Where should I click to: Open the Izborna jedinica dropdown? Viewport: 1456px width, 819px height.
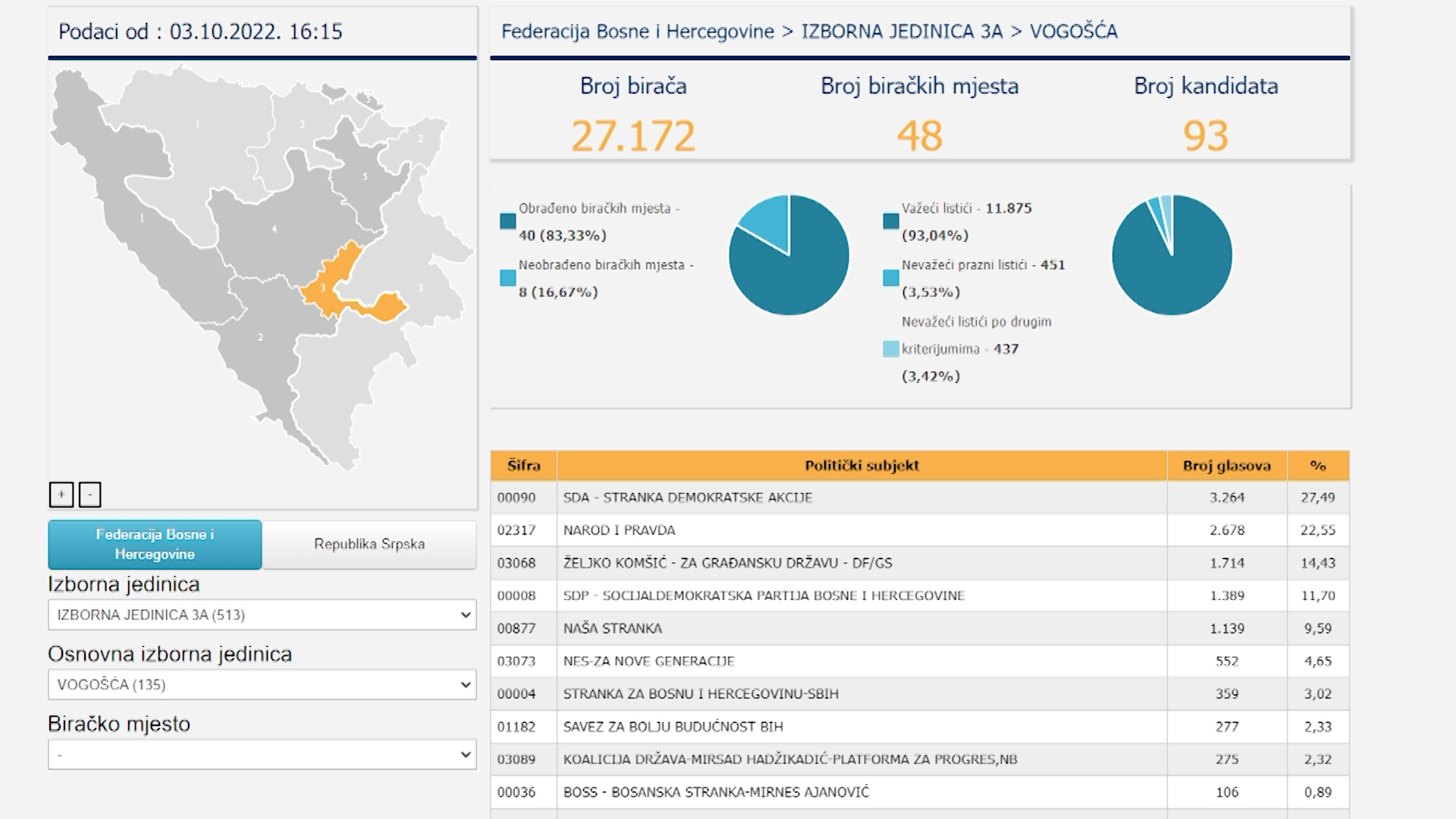coord(262,615)
